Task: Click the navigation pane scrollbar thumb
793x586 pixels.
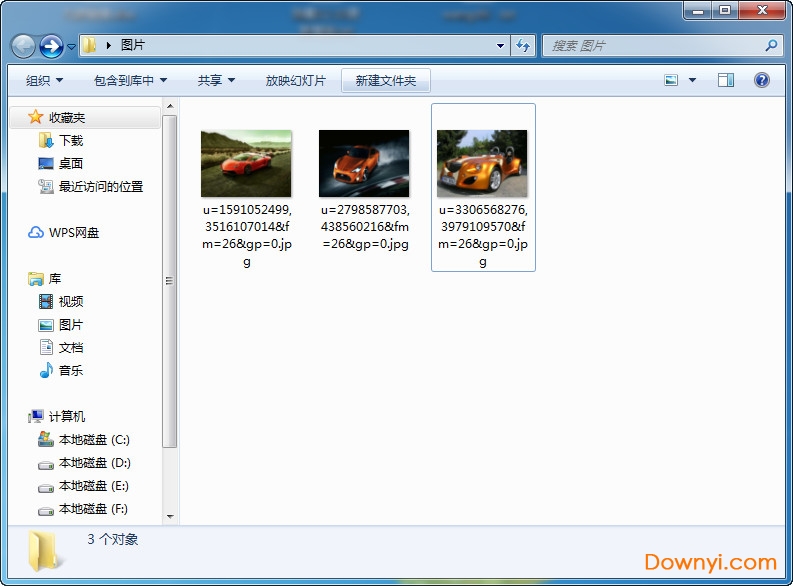Action: 170,281
